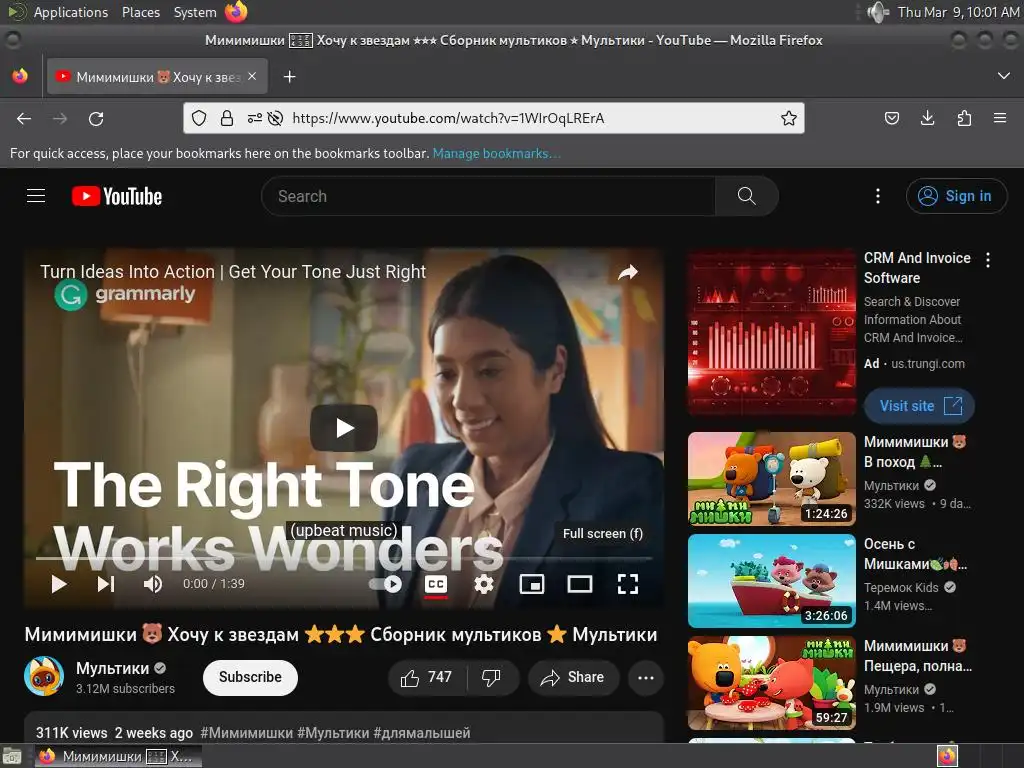Play the video from control bar
Screen dimensions: 1024x768
59,584
